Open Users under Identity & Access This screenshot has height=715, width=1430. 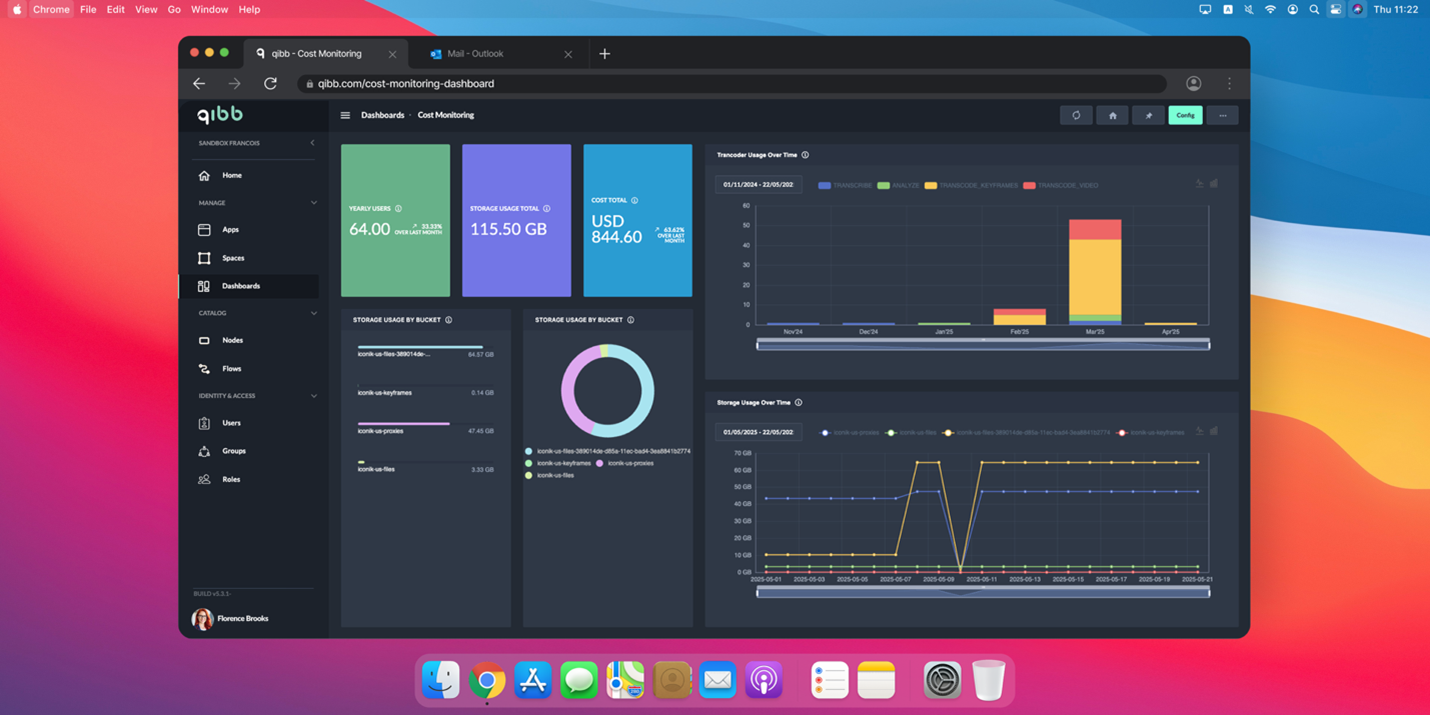249,423
